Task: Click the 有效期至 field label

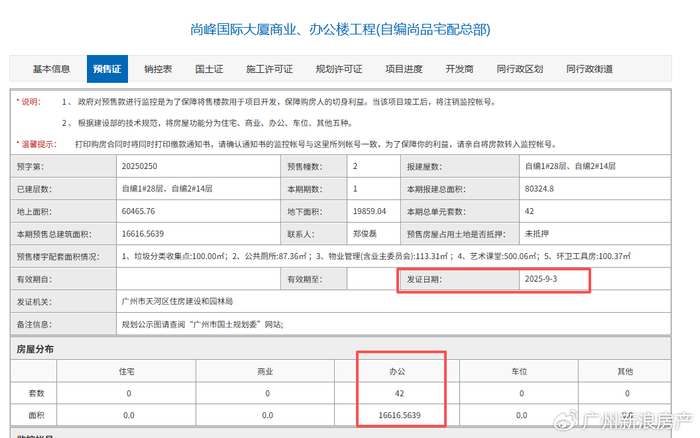Action: click(x=304, y=279)
